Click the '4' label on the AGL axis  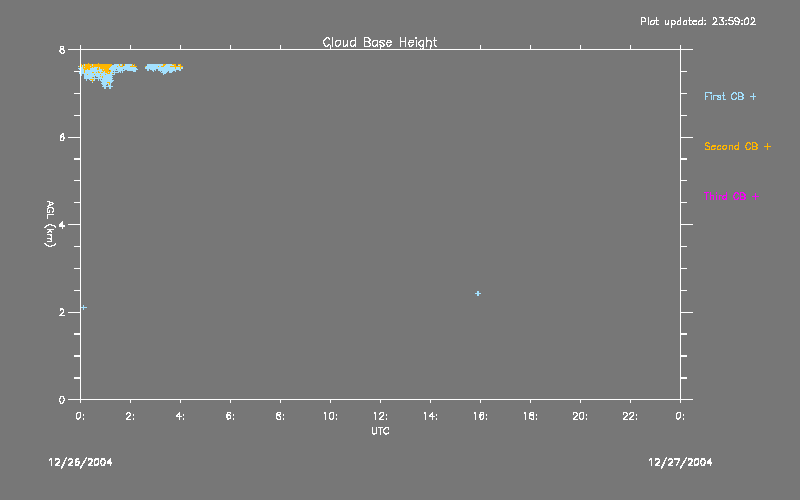pos(62,224)
